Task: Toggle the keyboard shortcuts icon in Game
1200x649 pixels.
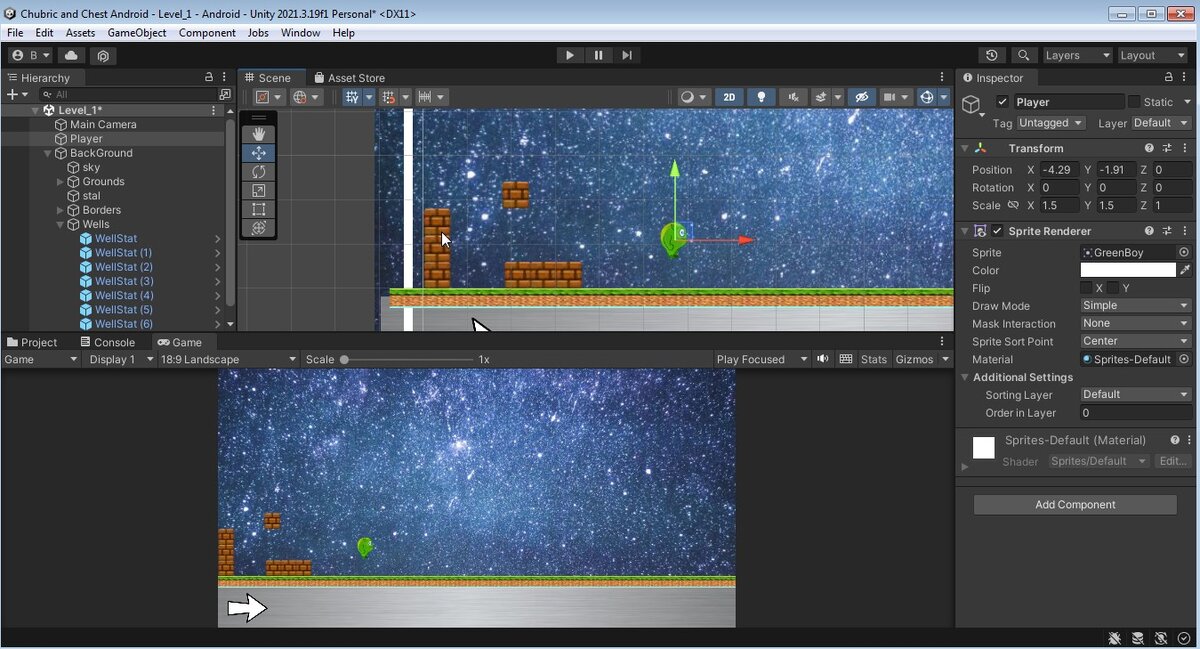Action: 846,359
